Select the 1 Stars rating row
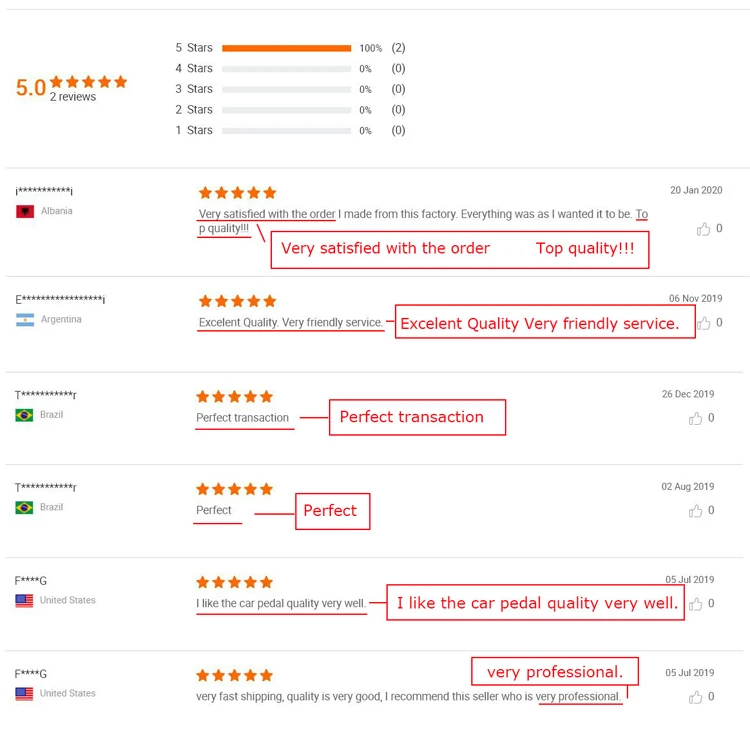The image size is (750, 729). [x=194, y=130]
